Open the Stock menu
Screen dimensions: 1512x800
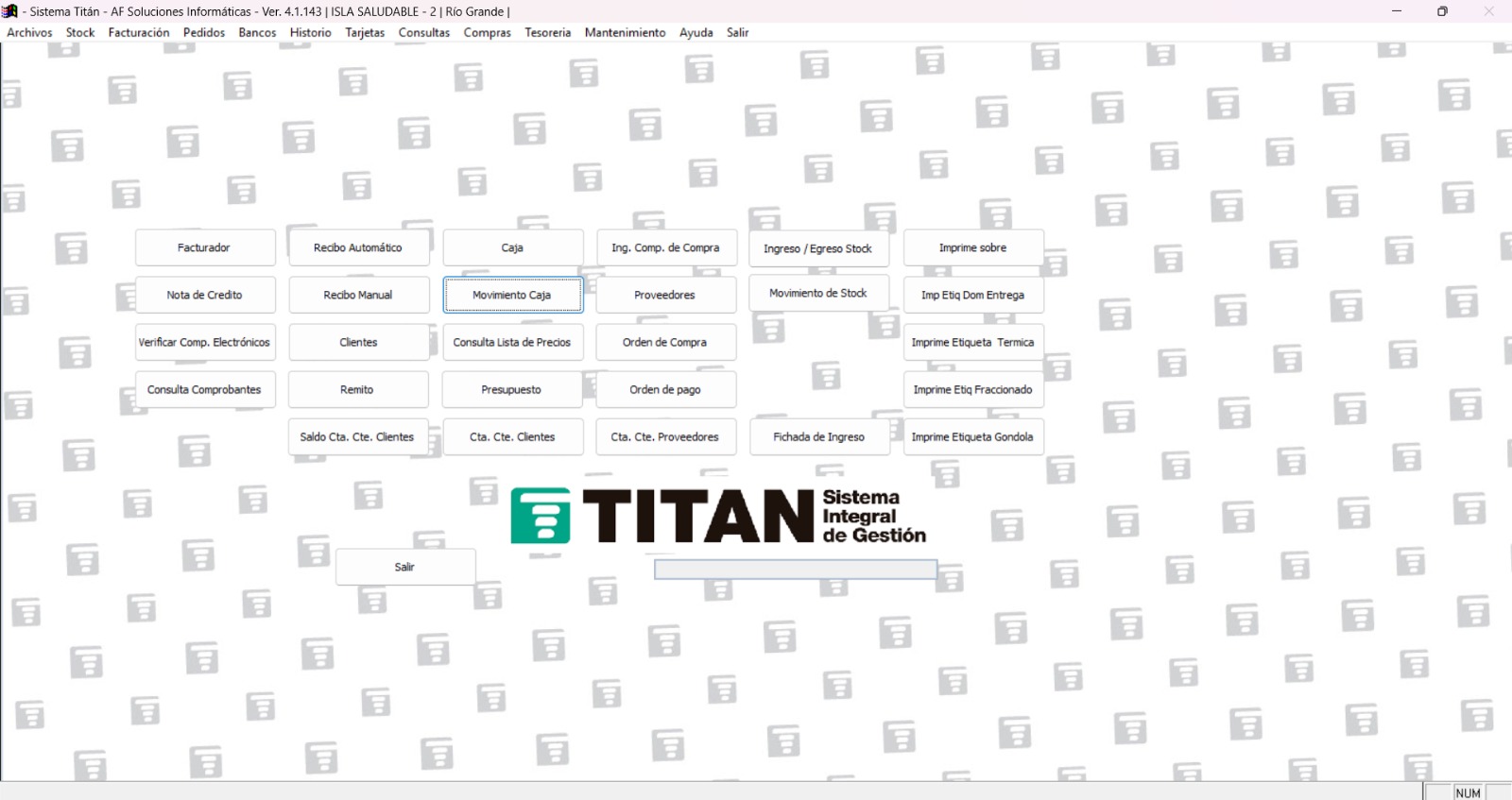pyautogui.click(x=80, y=32)
